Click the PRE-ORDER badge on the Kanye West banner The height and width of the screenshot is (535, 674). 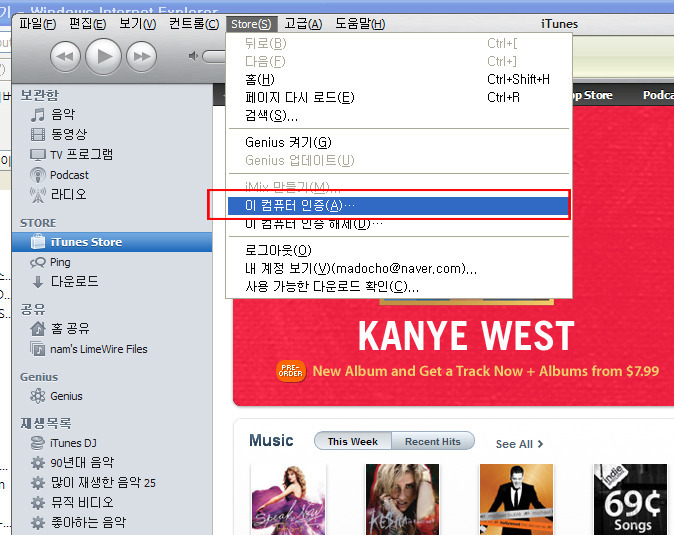click(x=291, y=371)
